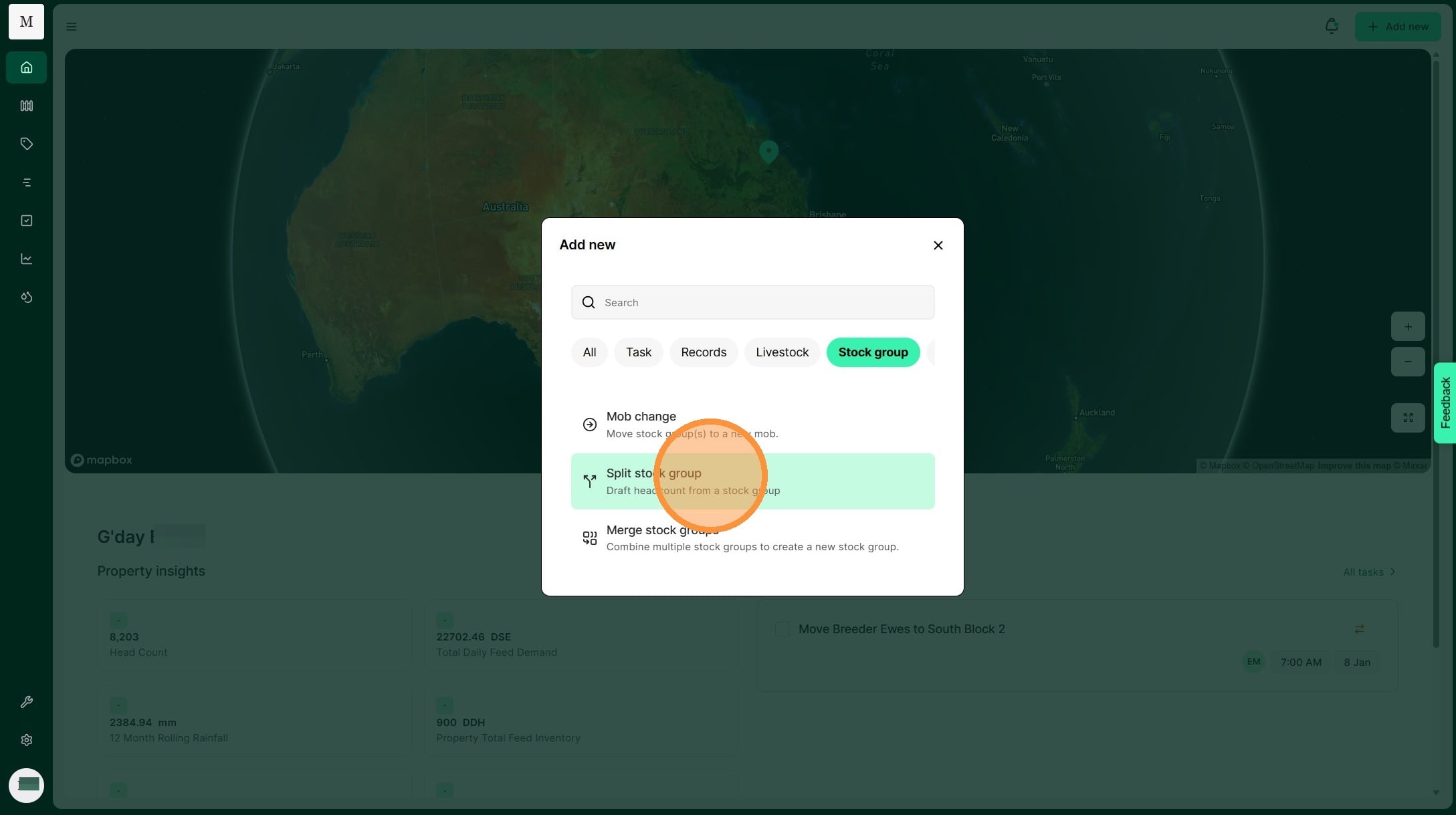The image size is (1456, 815).
Task: Open the wrench tools icon in sidebar
Action: coord(26,702)
